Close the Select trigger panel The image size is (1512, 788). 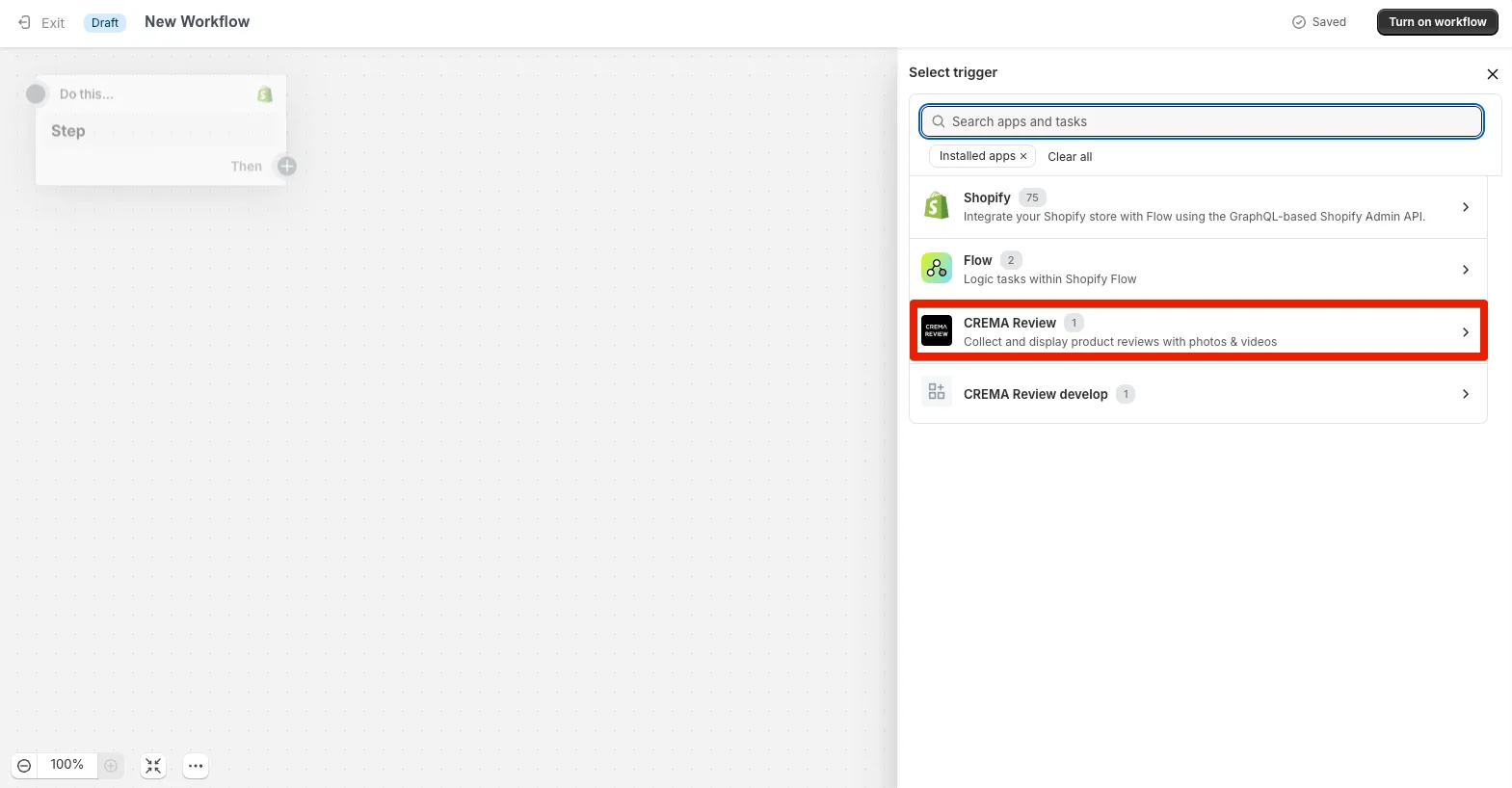1492,74
